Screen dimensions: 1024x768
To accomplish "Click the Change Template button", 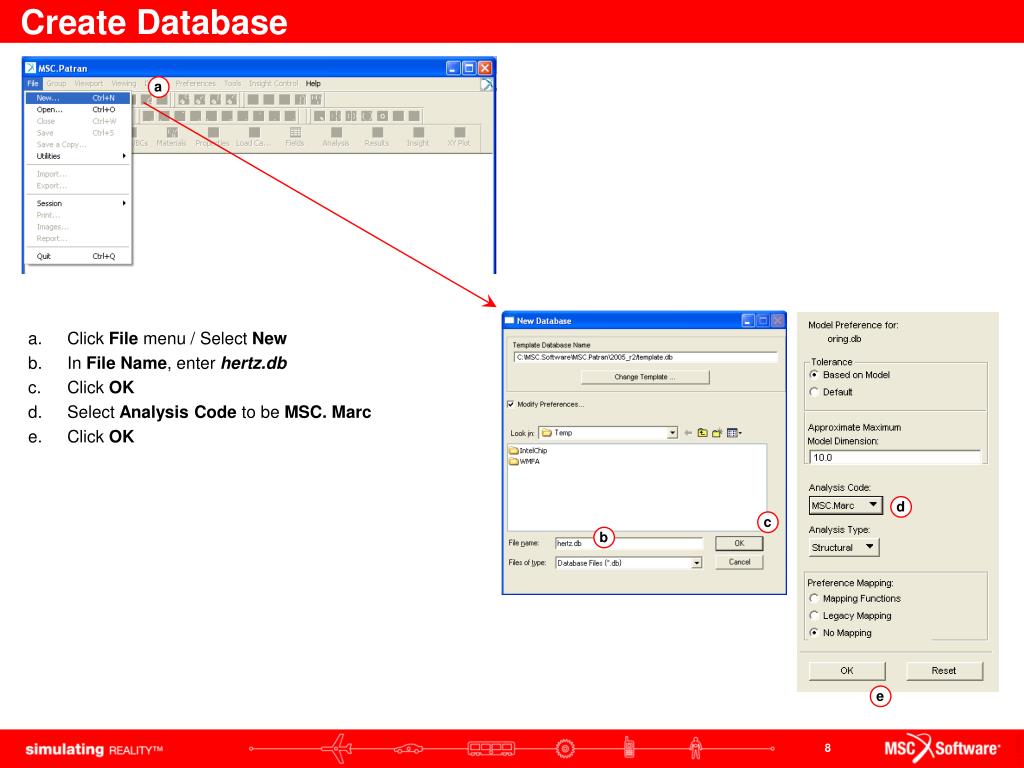I will pos(645,377).
